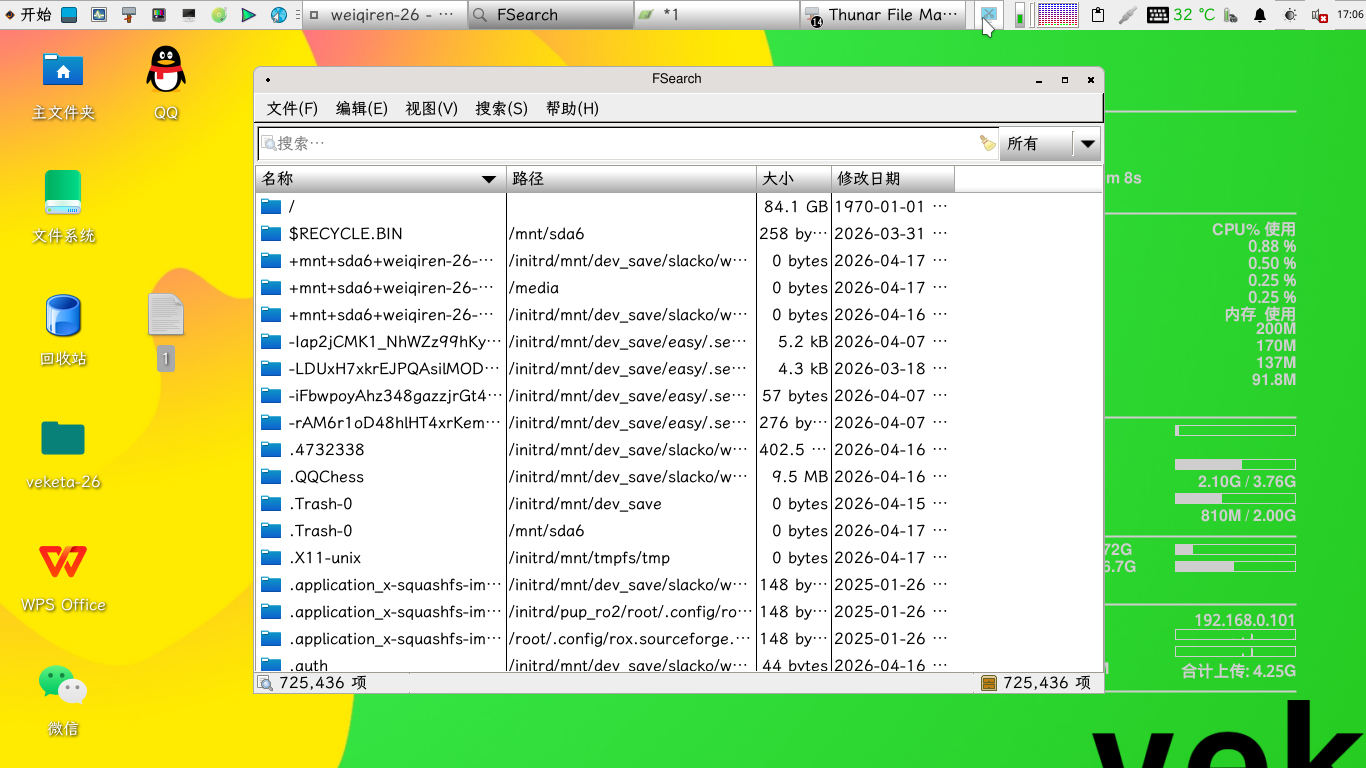Click the 17:06 clock in the tray
The height and width of the screenshot is (768, 1366).
coord(1350,15)
